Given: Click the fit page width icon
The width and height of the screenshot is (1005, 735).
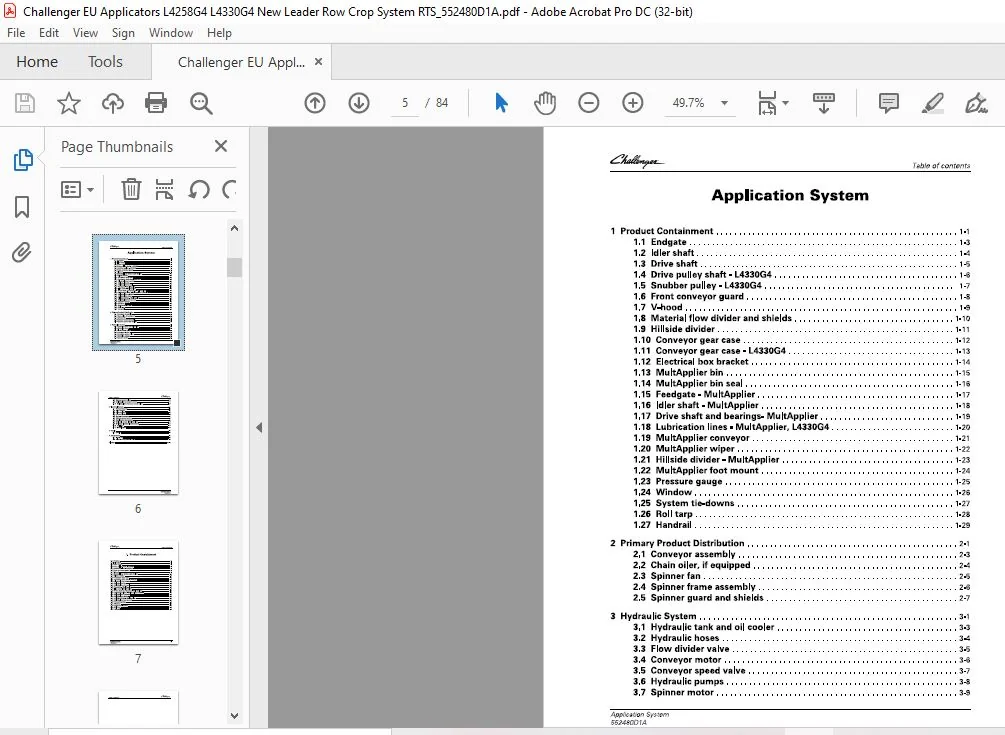Looking at the screenshot, I should (767, 103).
